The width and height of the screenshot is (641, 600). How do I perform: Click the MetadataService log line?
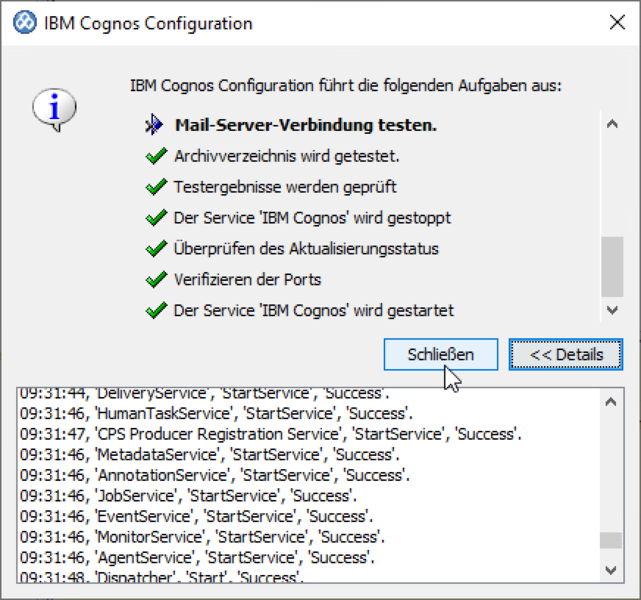coord(209,454)
